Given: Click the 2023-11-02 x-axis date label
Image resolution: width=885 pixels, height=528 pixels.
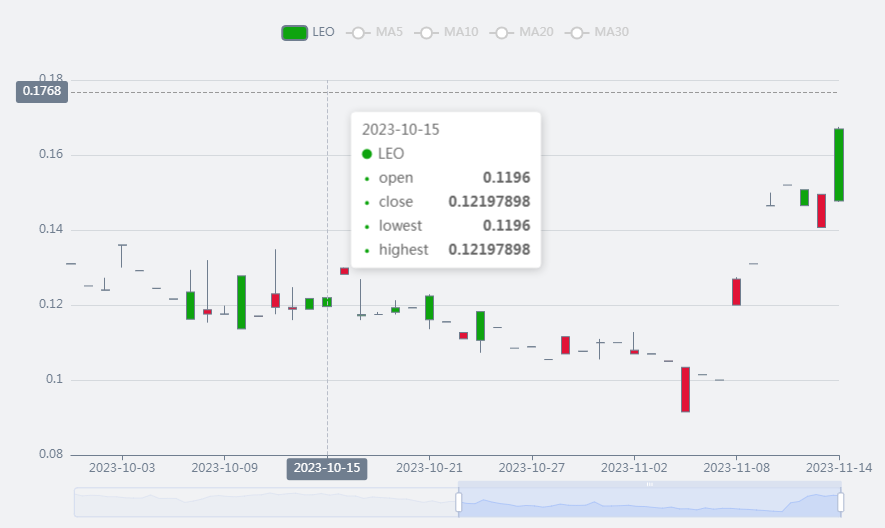Looking at the screenshot, I should pos(634,468).
